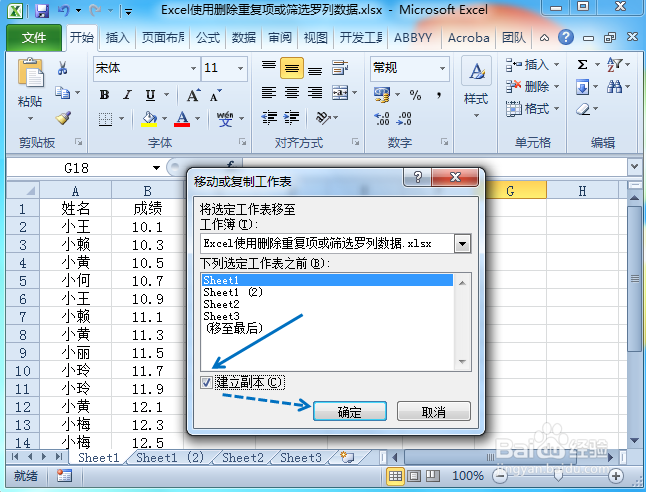646x492 pixels.
Task: Apply accounting number format icon
Action: tap(382, 95)
